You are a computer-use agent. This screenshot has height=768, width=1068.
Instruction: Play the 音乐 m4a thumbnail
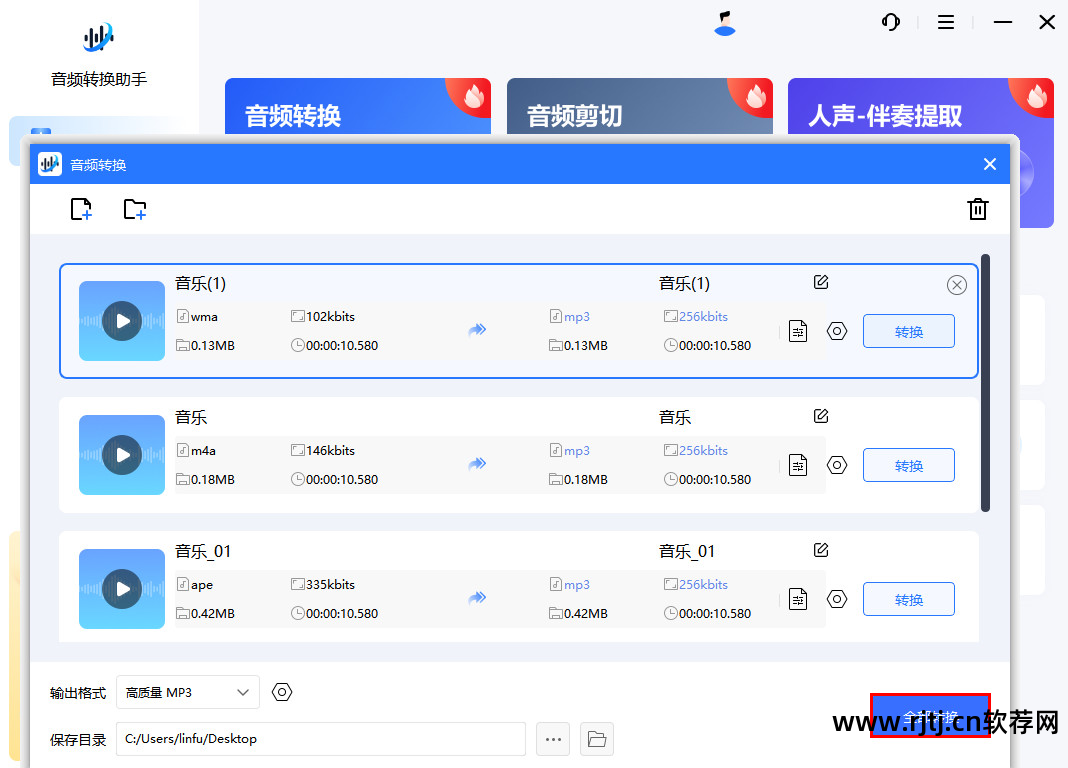click(x=122, y=455)
